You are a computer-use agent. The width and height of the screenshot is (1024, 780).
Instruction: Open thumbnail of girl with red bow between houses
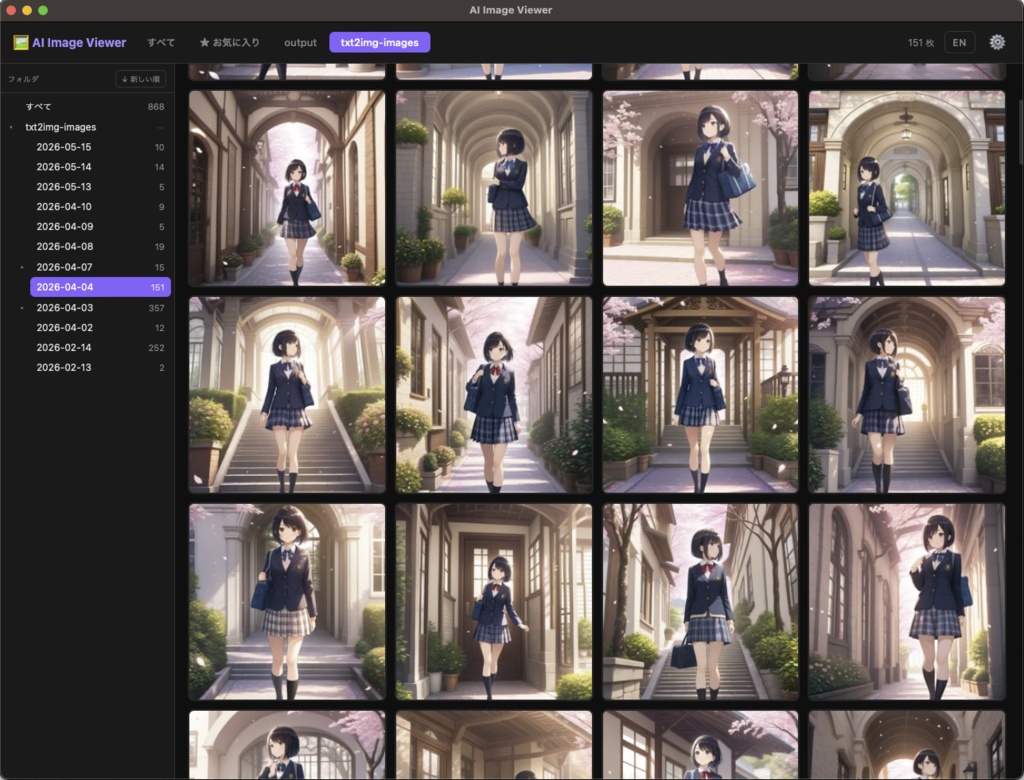pyautogui.click(x=494, y=395)
